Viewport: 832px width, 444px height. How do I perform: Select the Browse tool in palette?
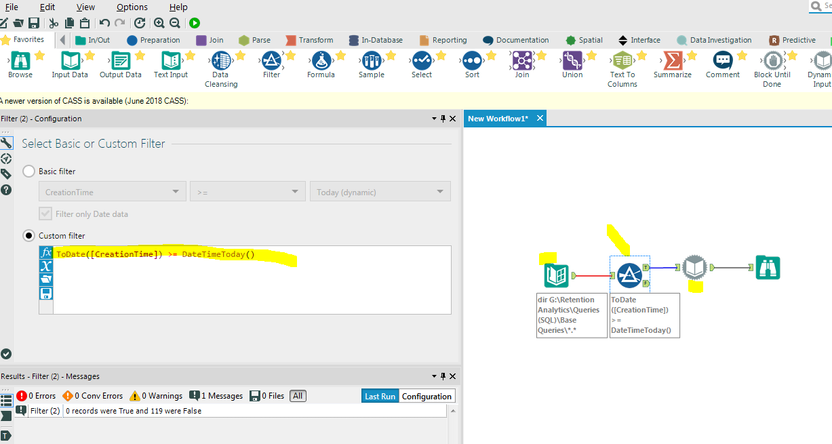point(20,65)
